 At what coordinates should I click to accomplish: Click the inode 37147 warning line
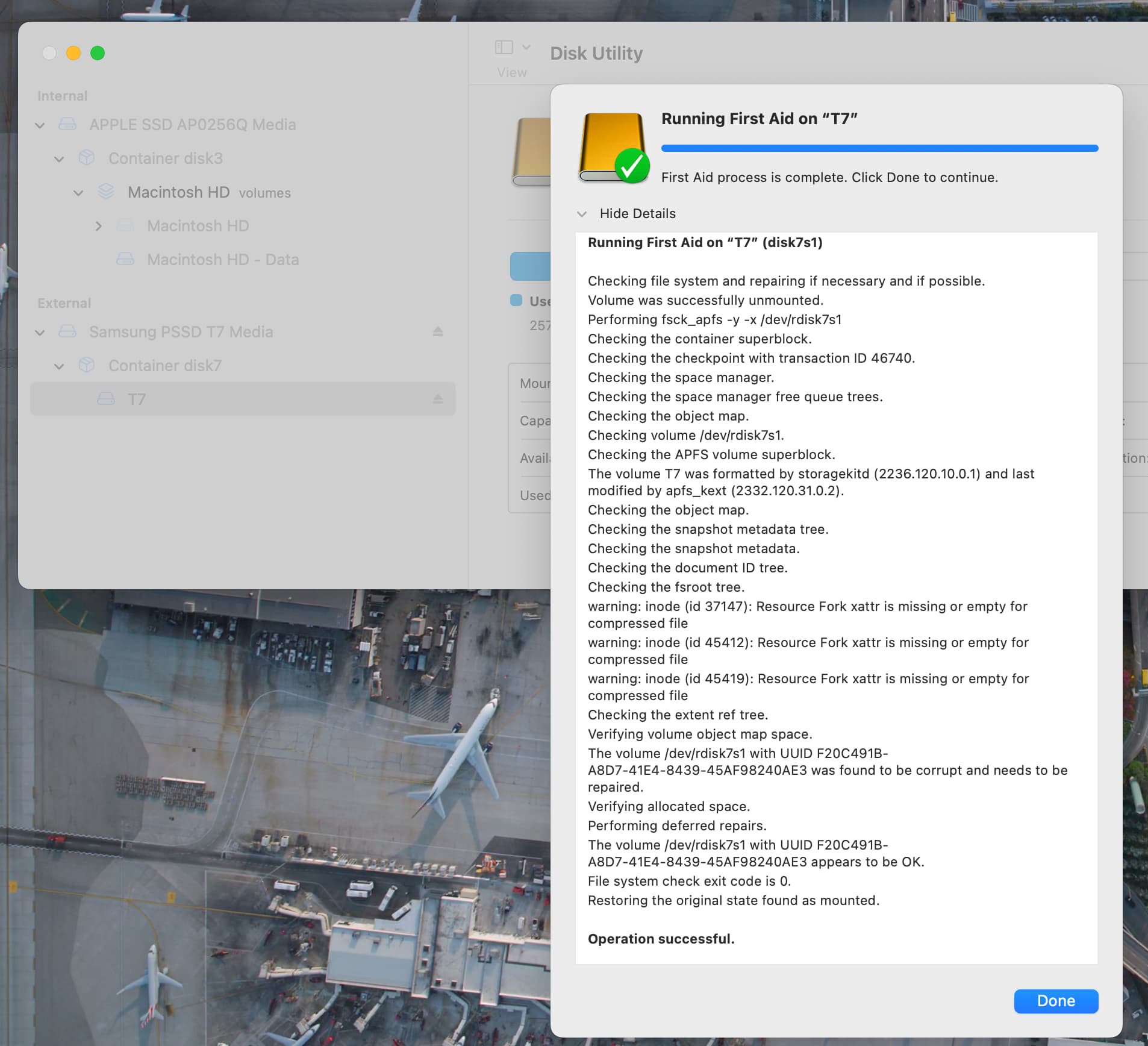(807, 615)
